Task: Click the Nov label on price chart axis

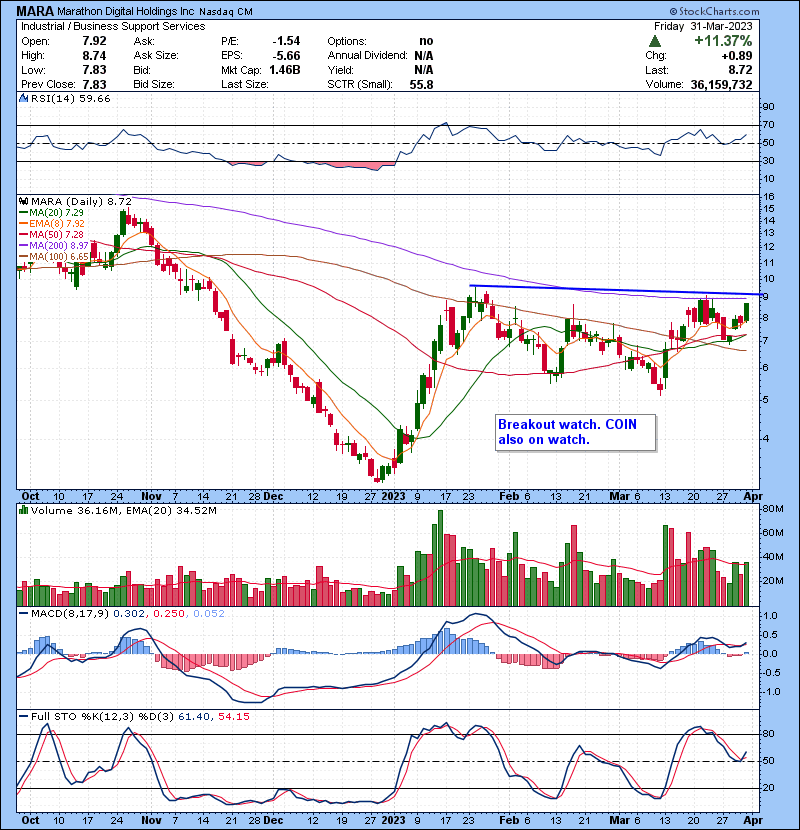Action: (151, 496)
